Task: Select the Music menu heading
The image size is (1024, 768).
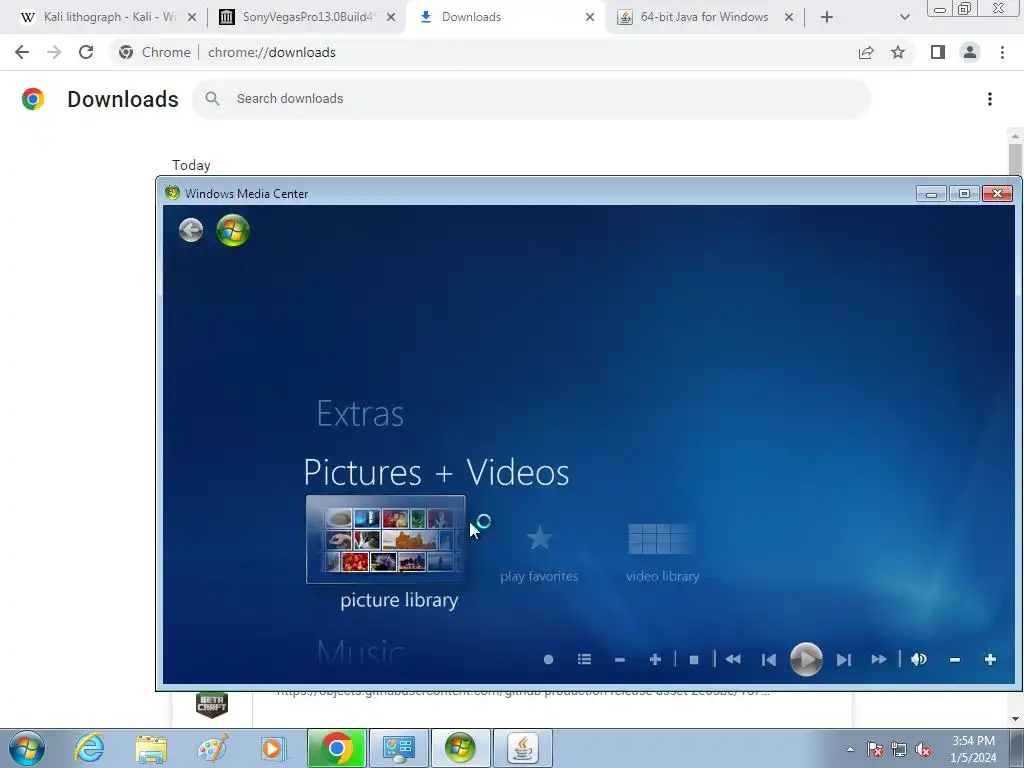Action: (x=360, y=652)
